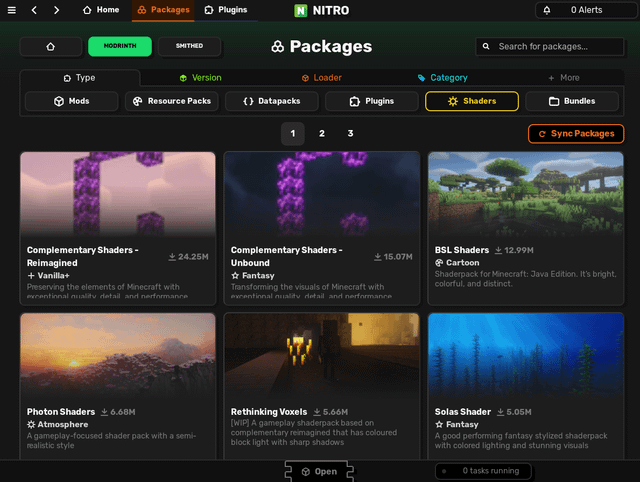Click the Open puzzle piece button
640x482 pixels.
click(x=318, y=471)
